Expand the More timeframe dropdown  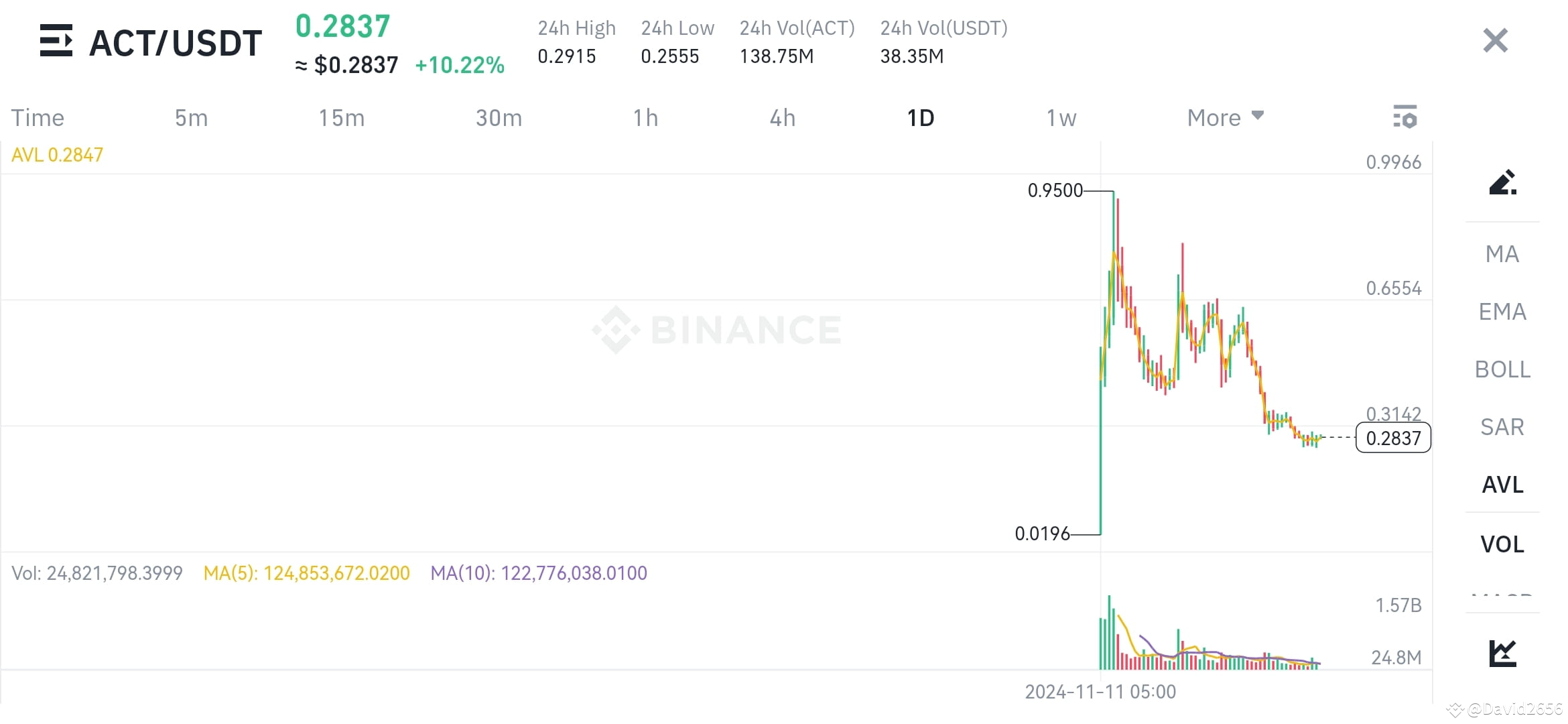(1224, 117)
